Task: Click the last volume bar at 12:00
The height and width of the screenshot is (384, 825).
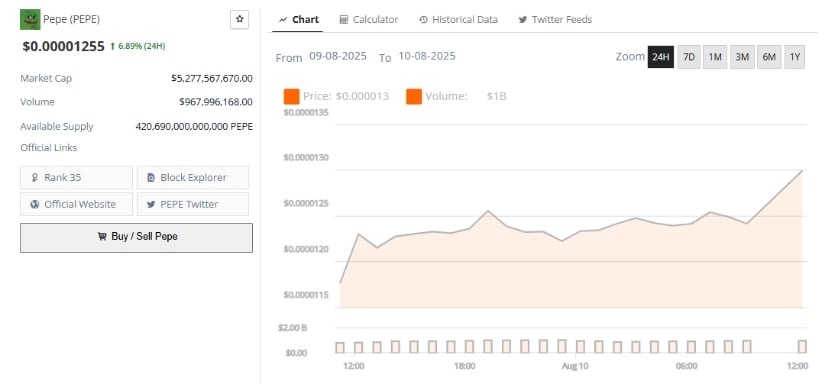Action: [x=802, y=347]
